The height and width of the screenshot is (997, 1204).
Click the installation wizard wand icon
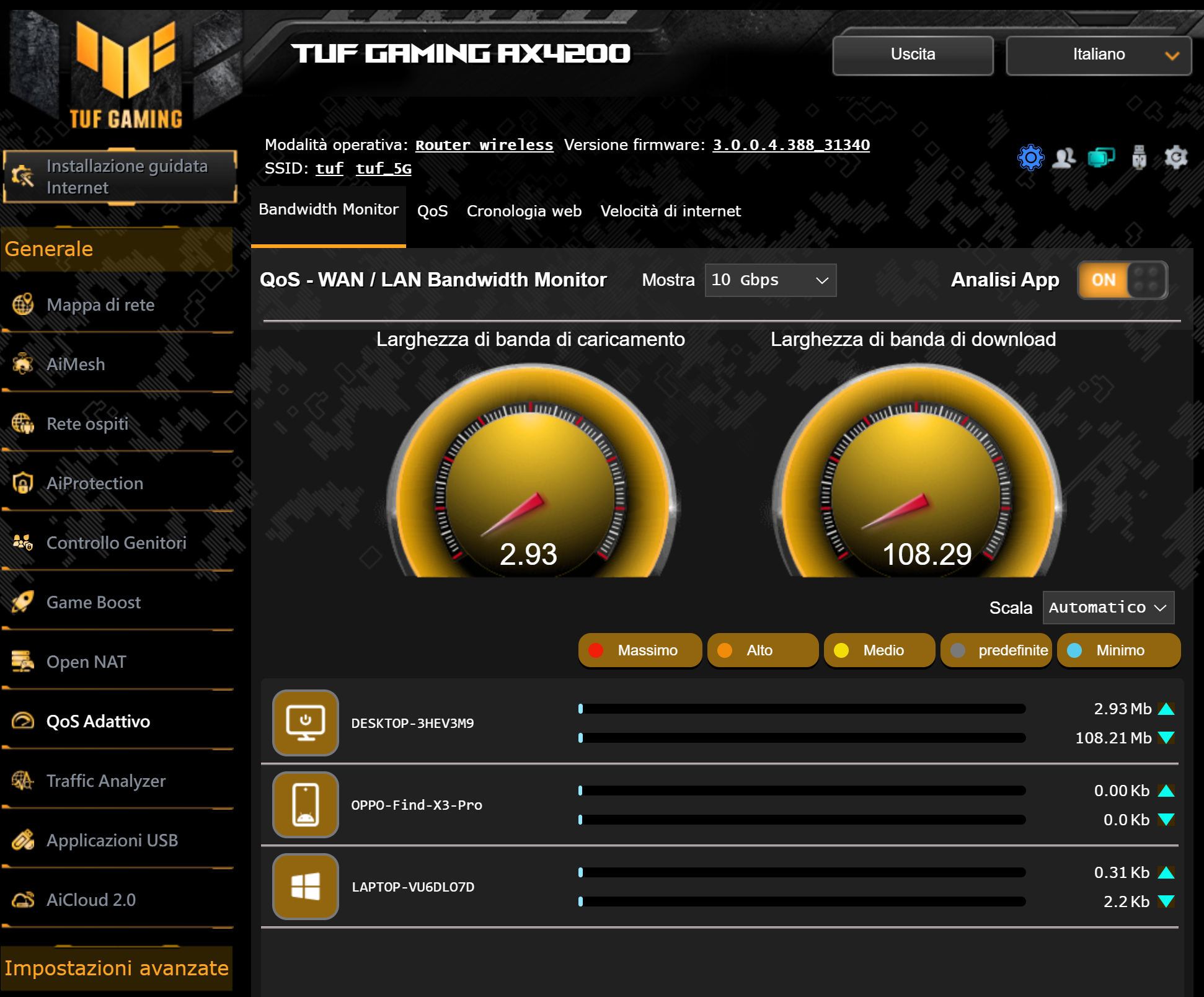[23, 176]
